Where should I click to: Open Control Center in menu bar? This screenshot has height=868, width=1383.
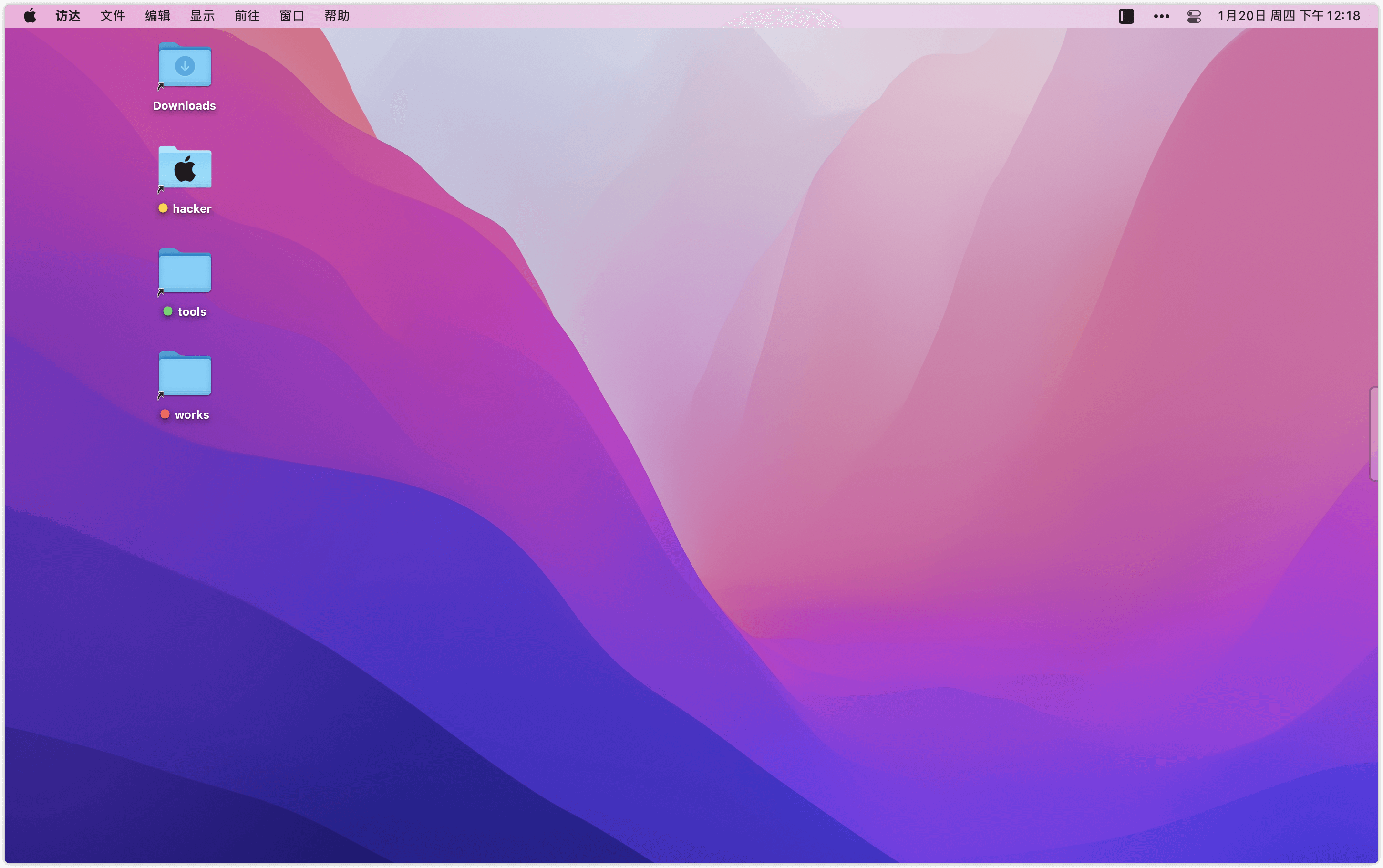pos(1194,16)
